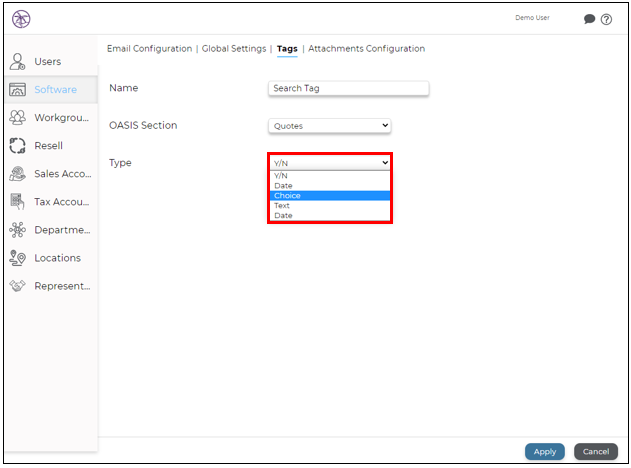Choose the Date option below Text

tap(330, 215)
